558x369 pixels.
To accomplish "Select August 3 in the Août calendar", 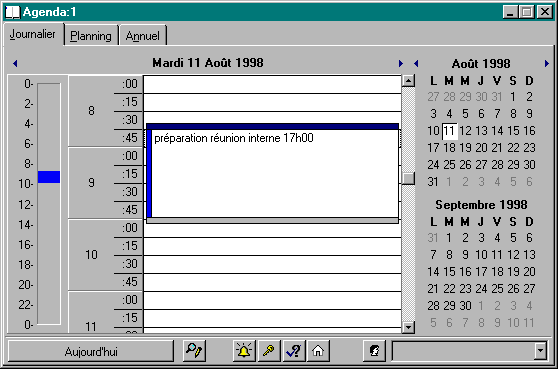I will [x=433, y=114].
